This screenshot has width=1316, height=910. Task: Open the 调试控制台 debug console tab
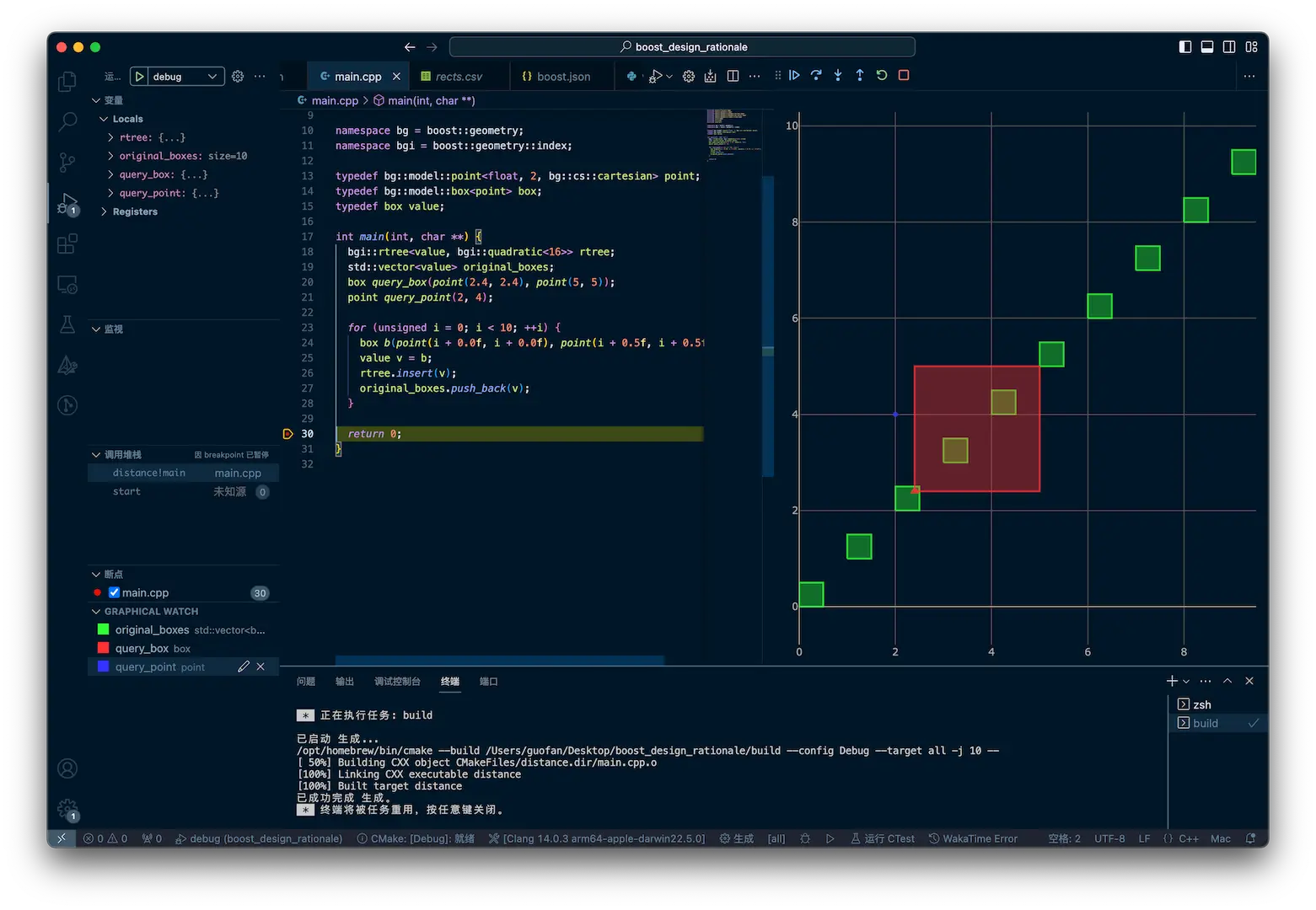pyautogui.click(x=397, y=681)
